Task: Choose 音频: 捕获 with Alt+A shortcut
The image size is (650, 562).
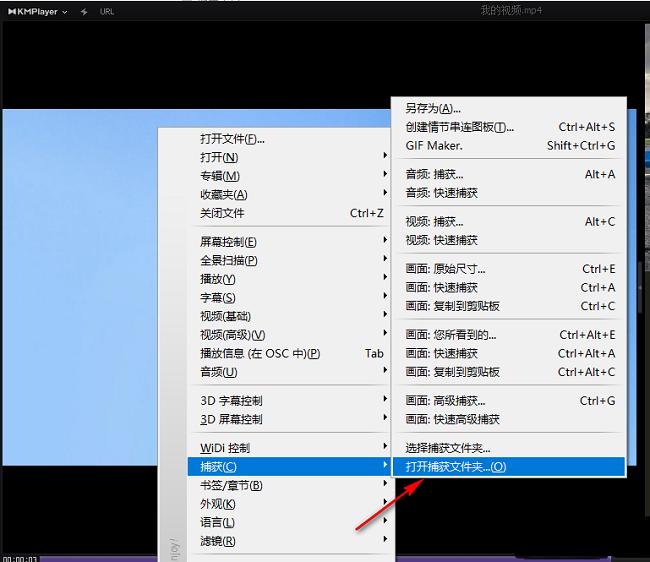Action: point(435,174)
